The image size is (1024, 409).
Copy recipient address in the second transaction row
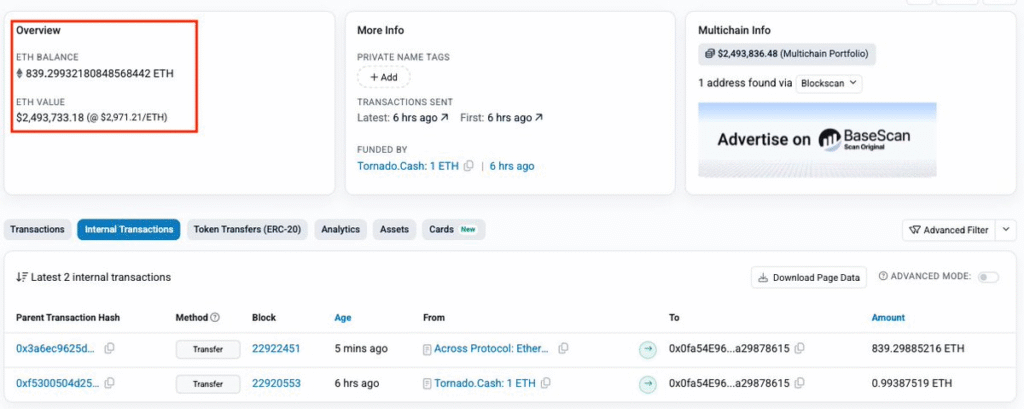[800, 383]
